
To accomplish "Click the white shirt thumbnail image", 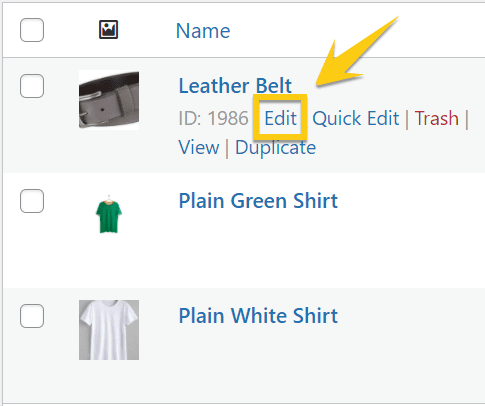I will (x=109, y=330).
